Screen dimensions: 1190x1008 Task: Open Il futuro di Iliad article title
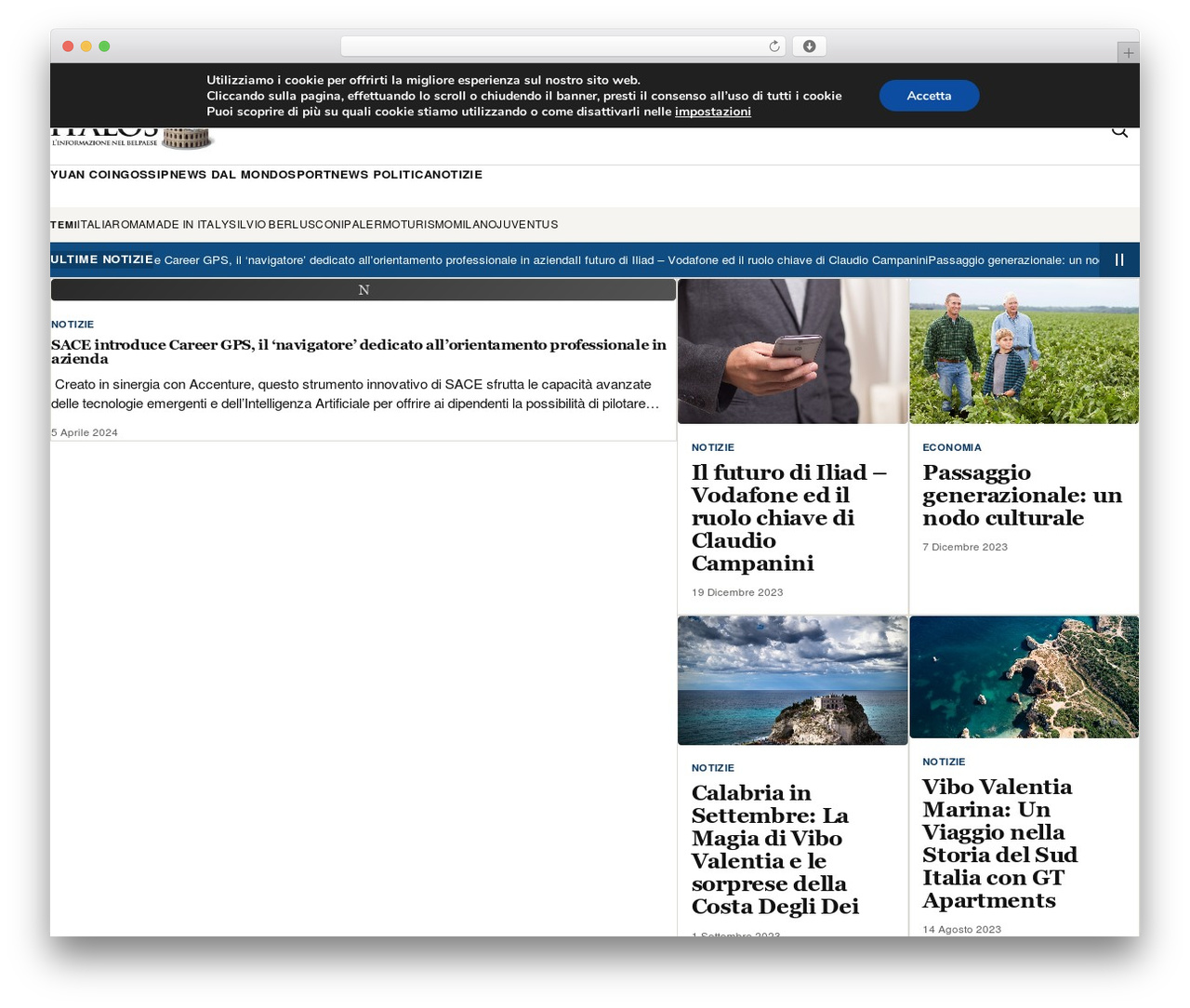789,518
